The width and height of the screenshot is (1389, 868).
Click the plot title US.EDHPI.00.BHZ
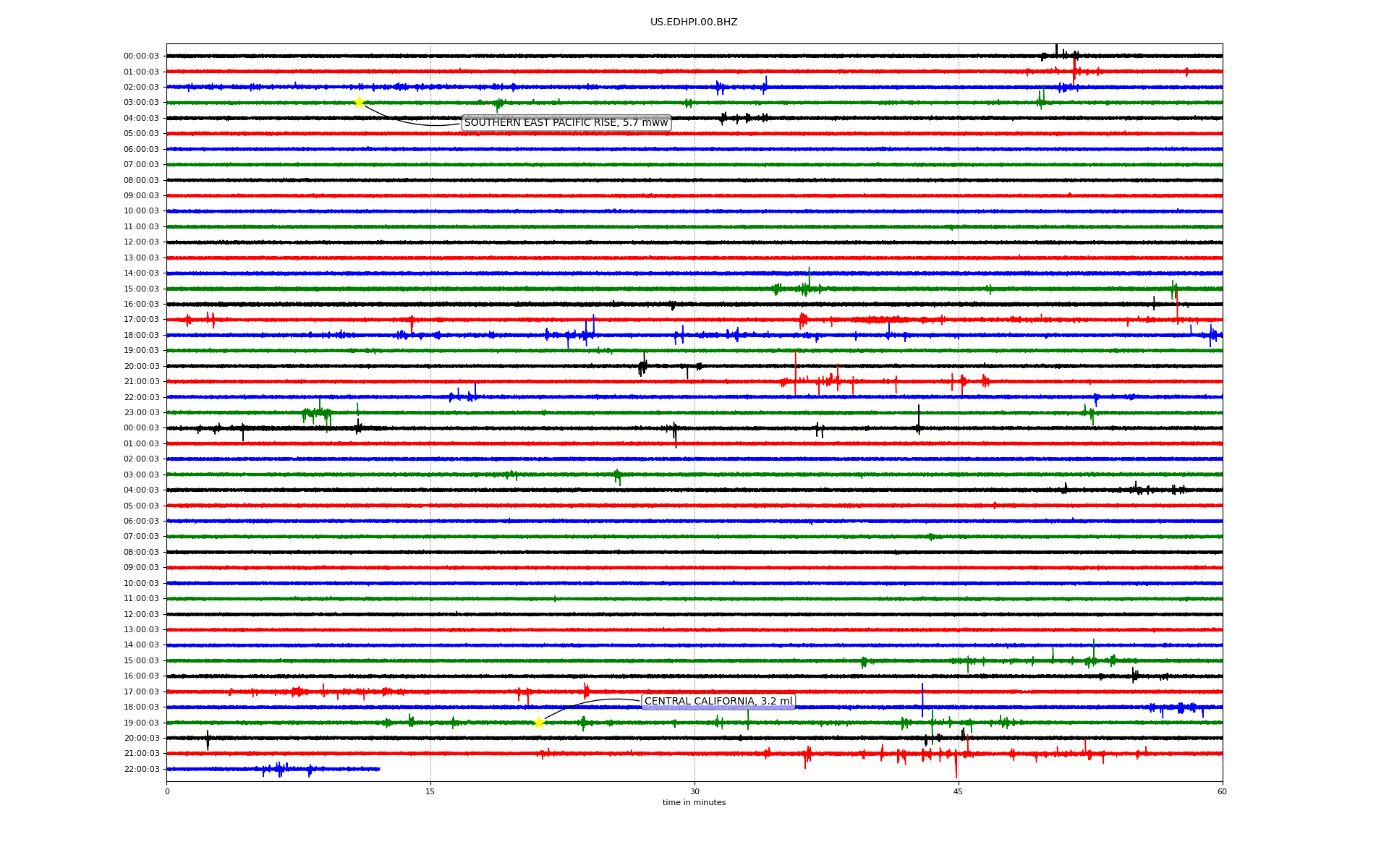coord(694,22)
